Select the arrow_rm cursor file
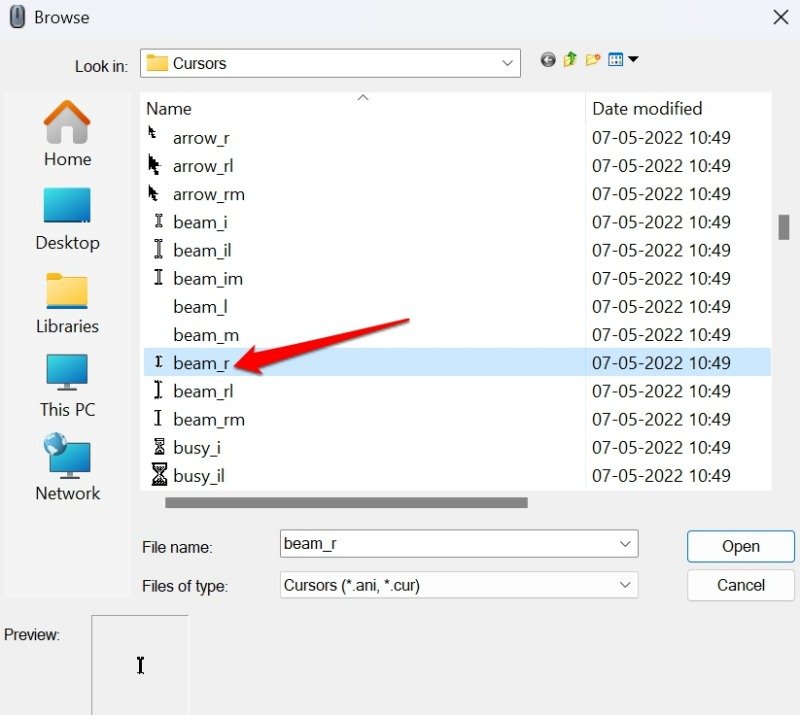The height and width of the screenshot is (715, 800). 208,194
